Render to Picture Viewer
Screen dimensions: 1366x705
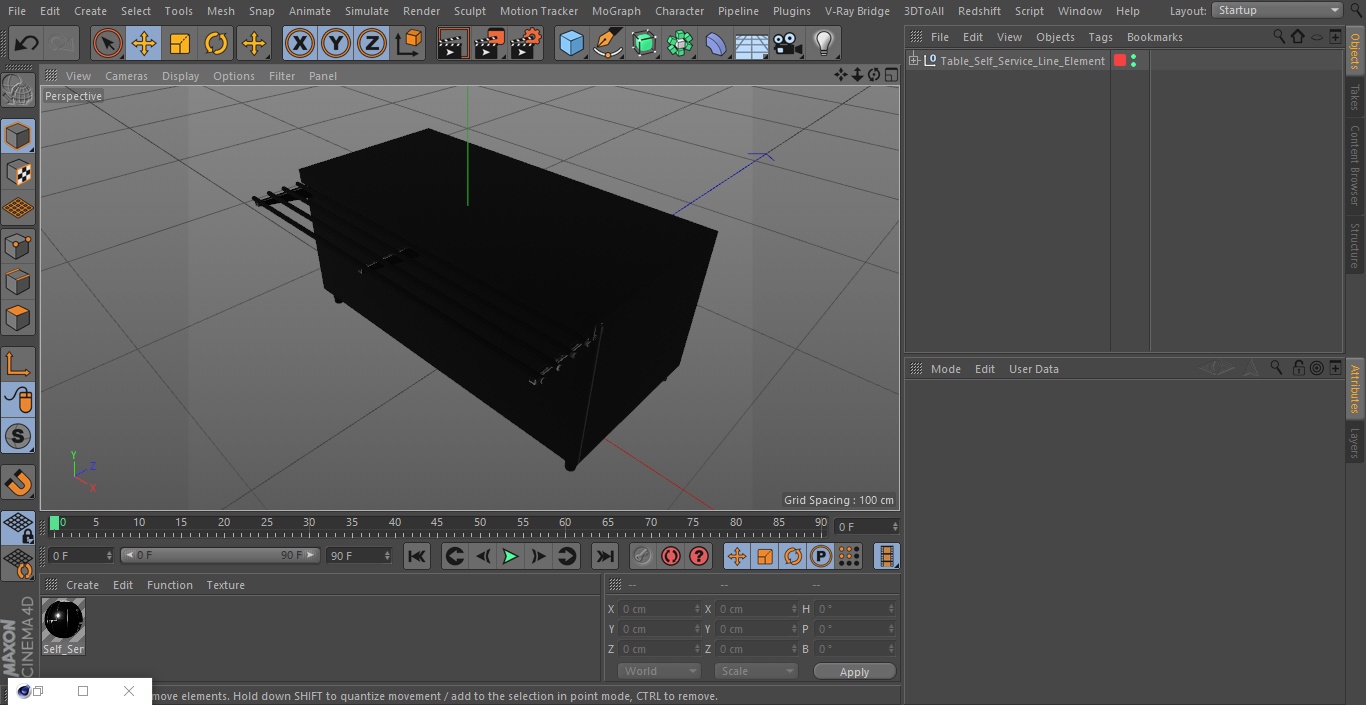point(489,44)
